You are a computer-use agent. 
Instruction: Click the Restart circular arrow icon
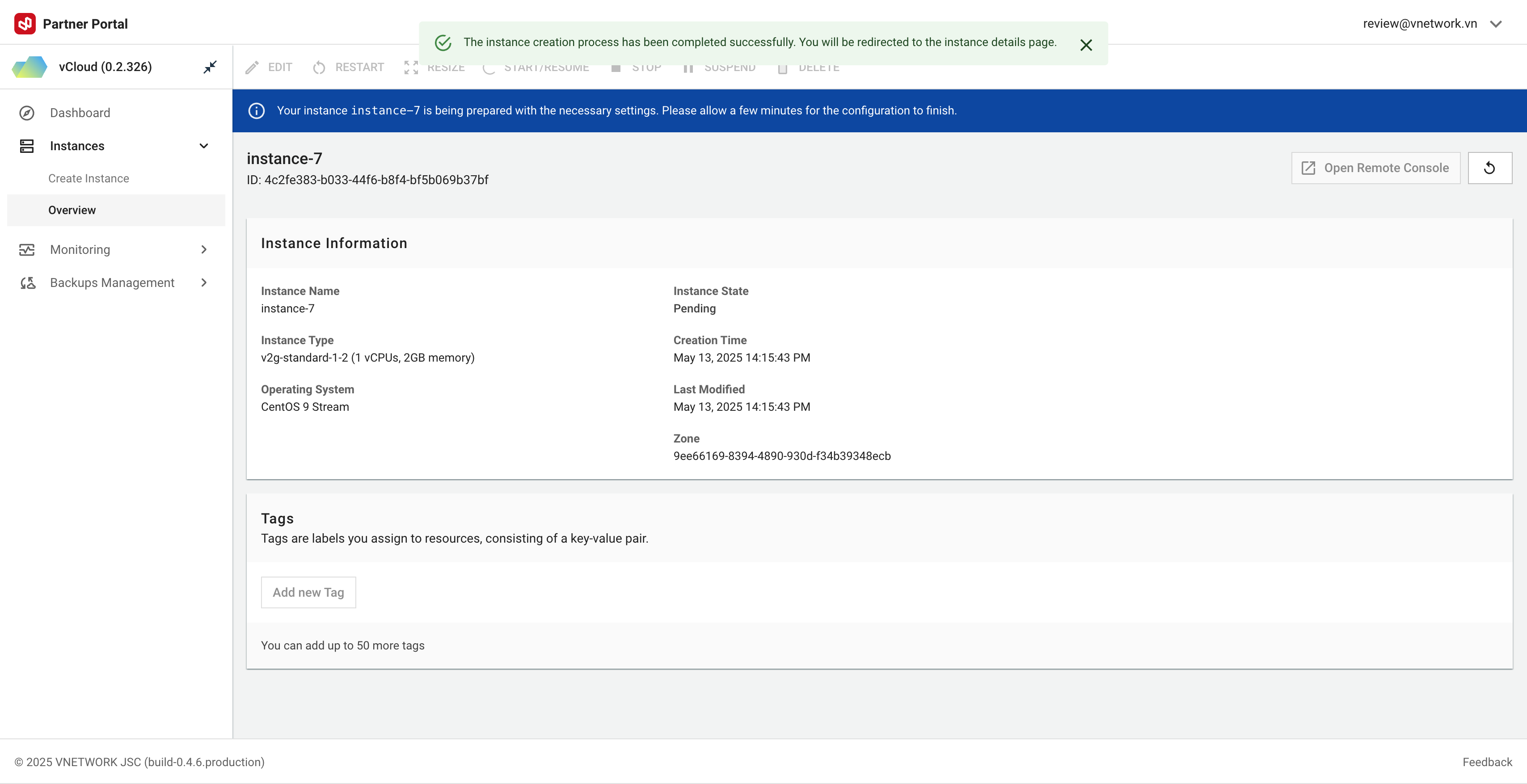coord(319,67)
